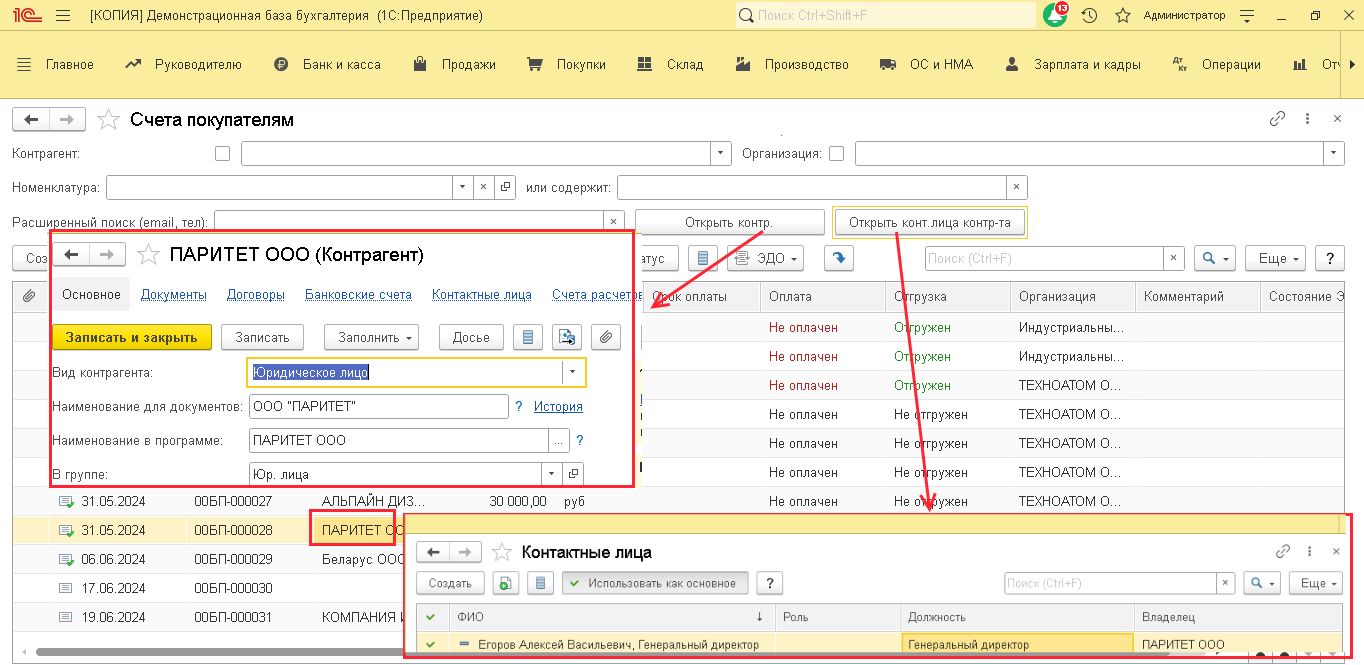Image resolution: width=1364 pixels, height=665 pixels.
Task: Open Еще menu in Счета покупателям toolbar
Action: 1277,258
